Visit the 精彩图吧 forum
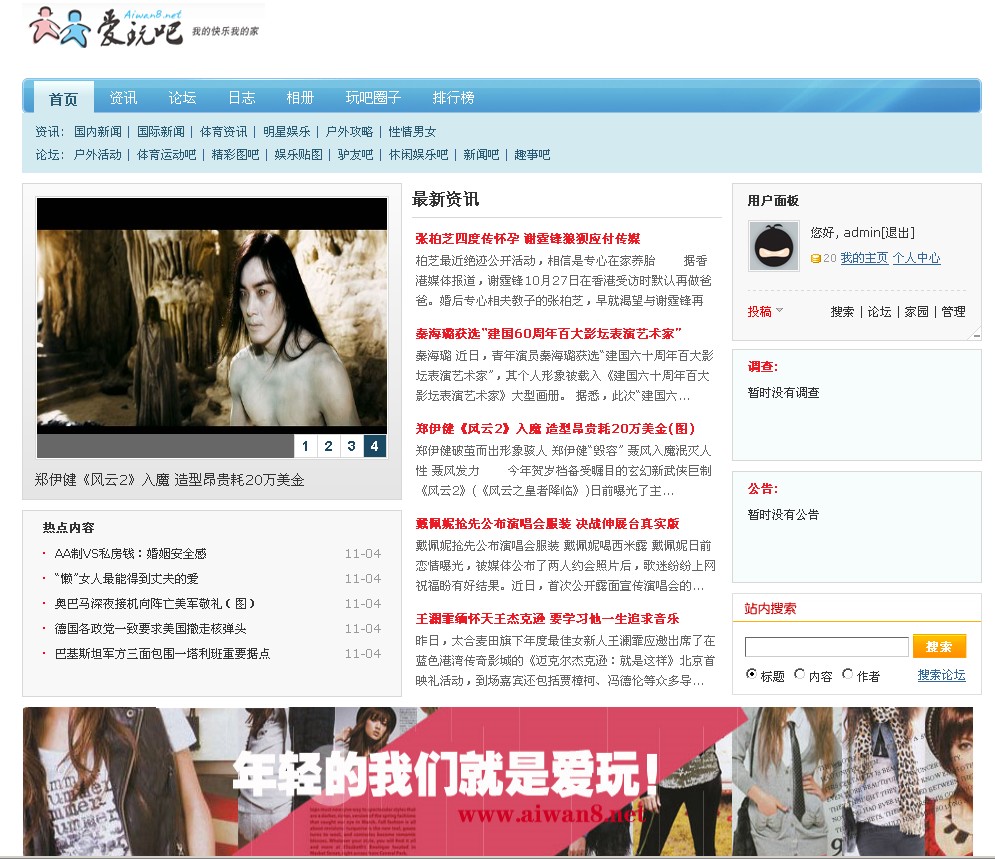 (235, 154)
